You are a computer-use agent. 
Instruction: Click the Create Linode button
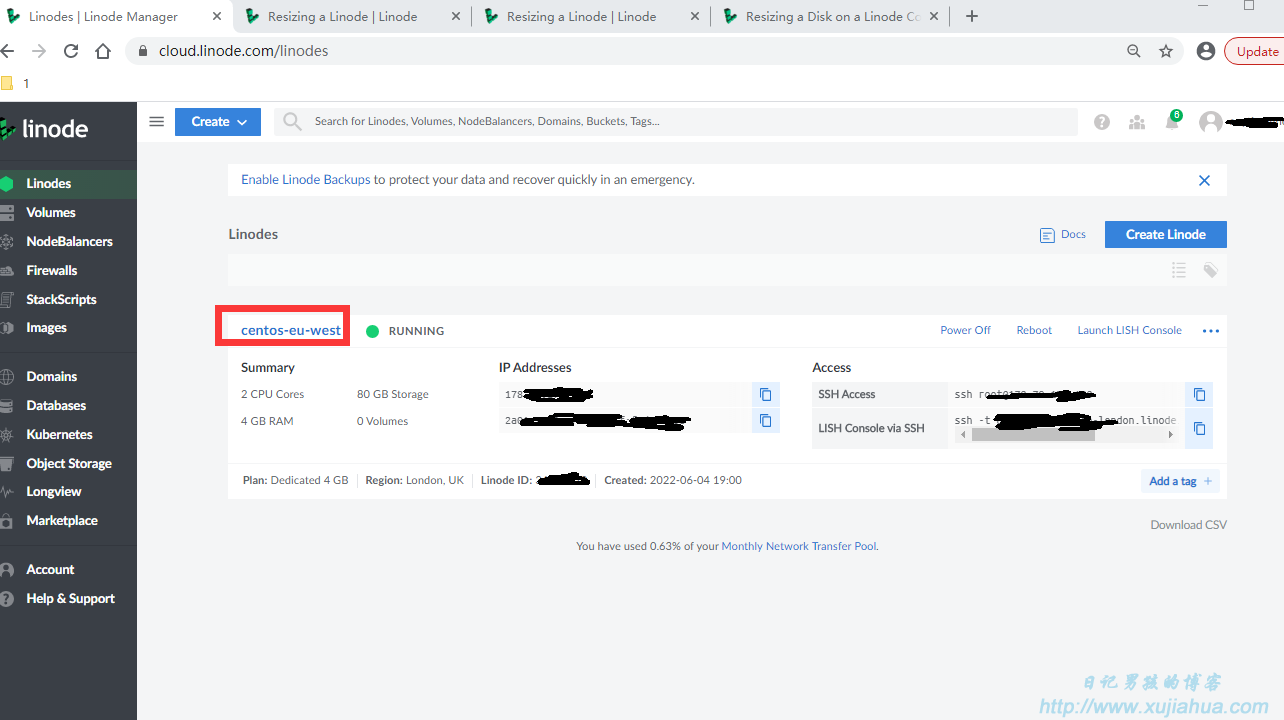click(x=1166, y=234)
